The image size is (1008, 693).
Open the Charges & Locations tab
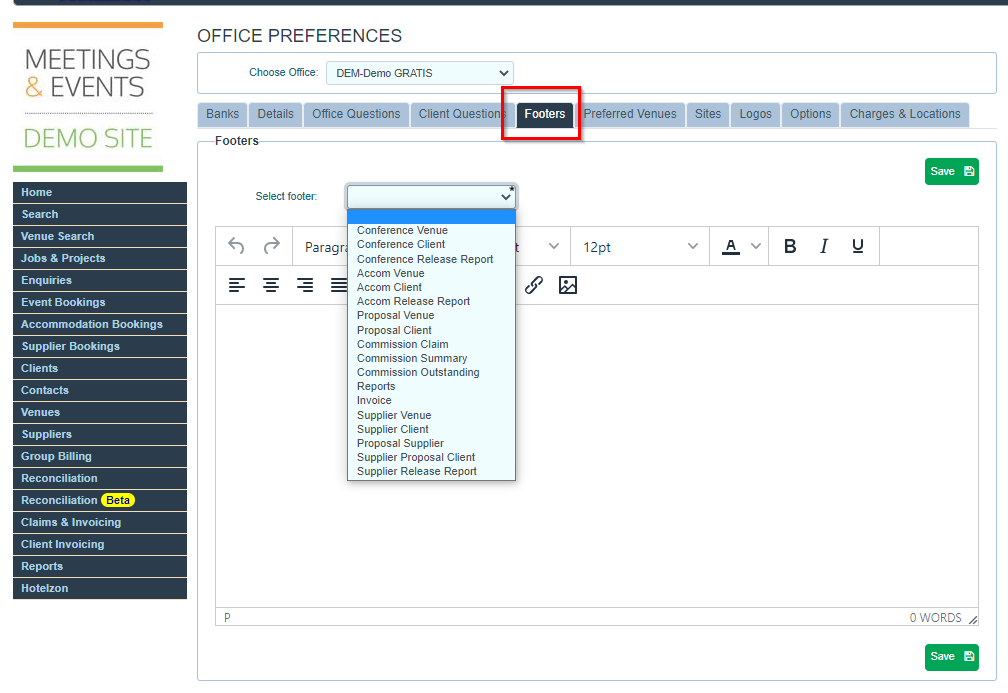[x=905, y=114]
